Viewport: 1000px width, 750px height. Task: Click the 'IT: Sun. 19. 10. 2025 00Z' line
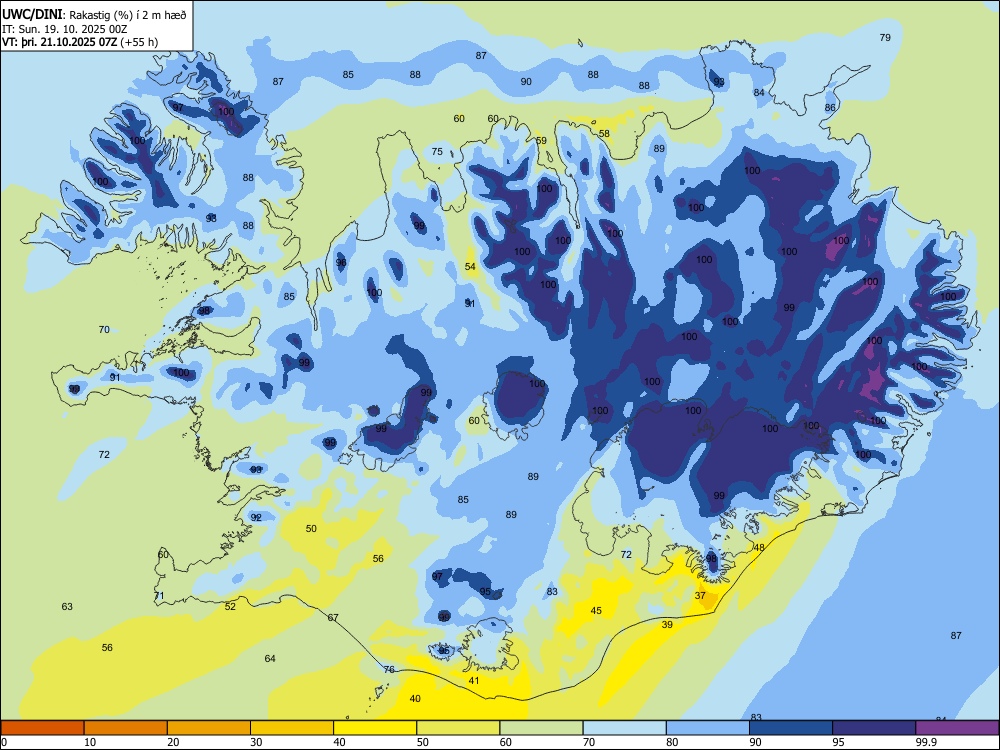(x=64, y=29)
